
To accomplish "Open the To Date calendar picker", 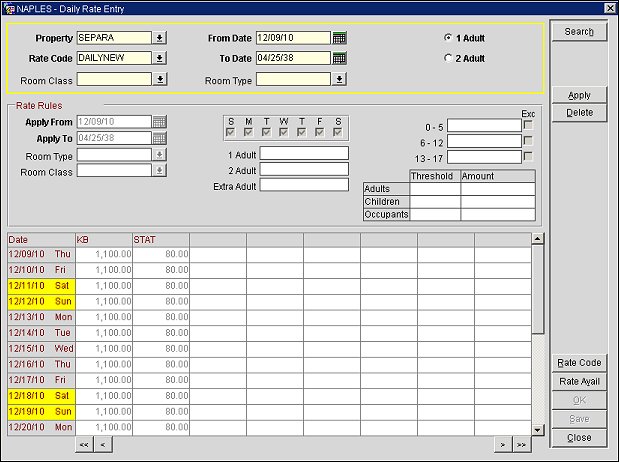I will 339,58.
